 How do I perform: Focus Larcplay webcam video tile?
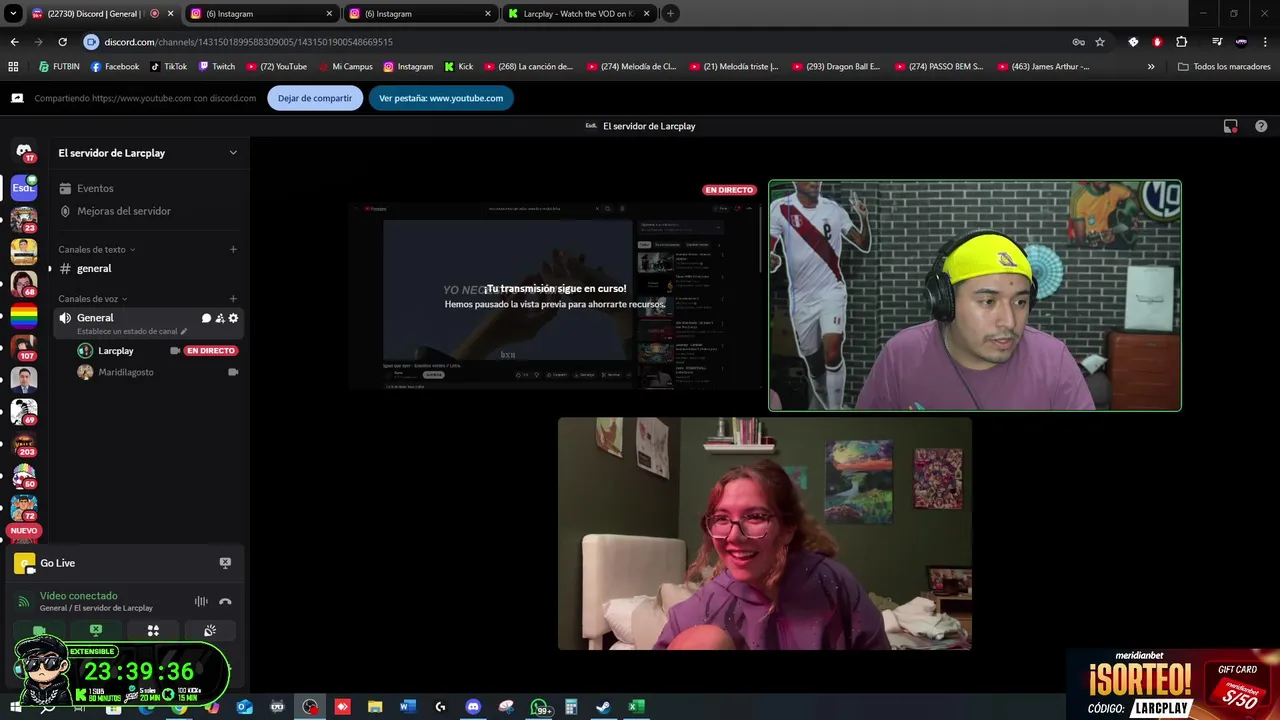tap(975, 295)
